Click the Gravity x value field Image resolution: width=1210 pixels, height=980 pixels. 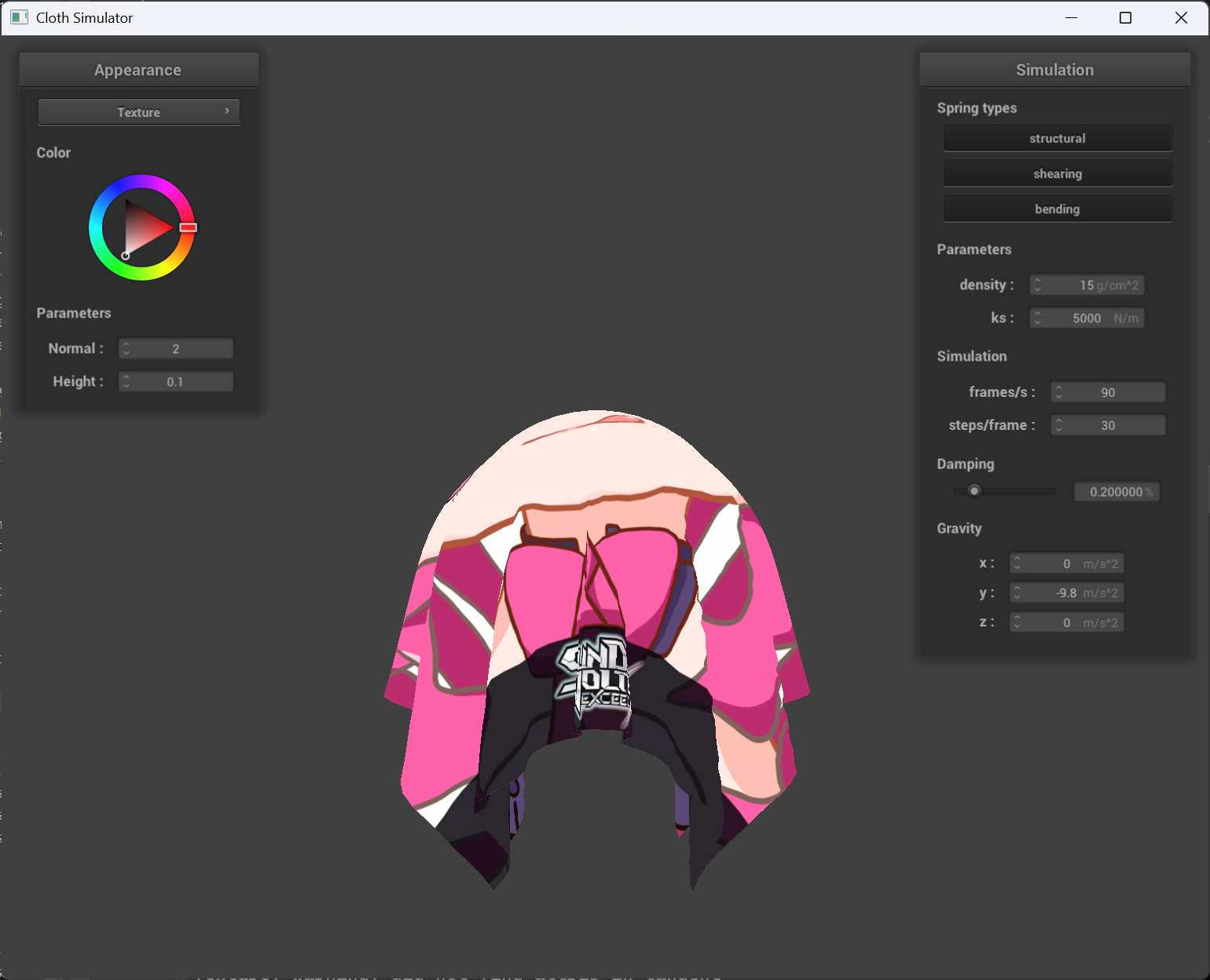1067,563
